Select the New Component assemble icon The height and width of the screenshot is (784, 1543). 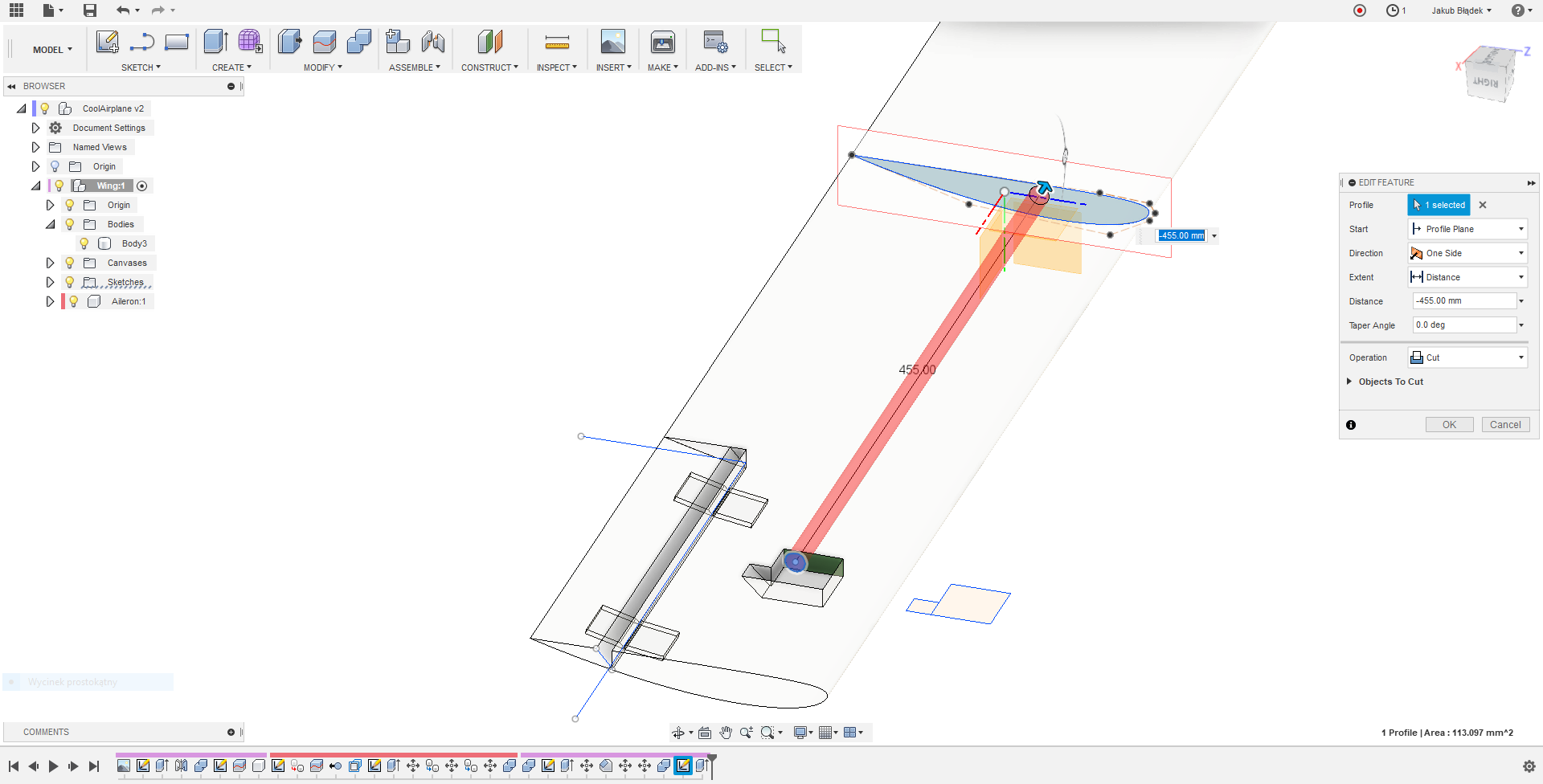[x=397, y=42]
